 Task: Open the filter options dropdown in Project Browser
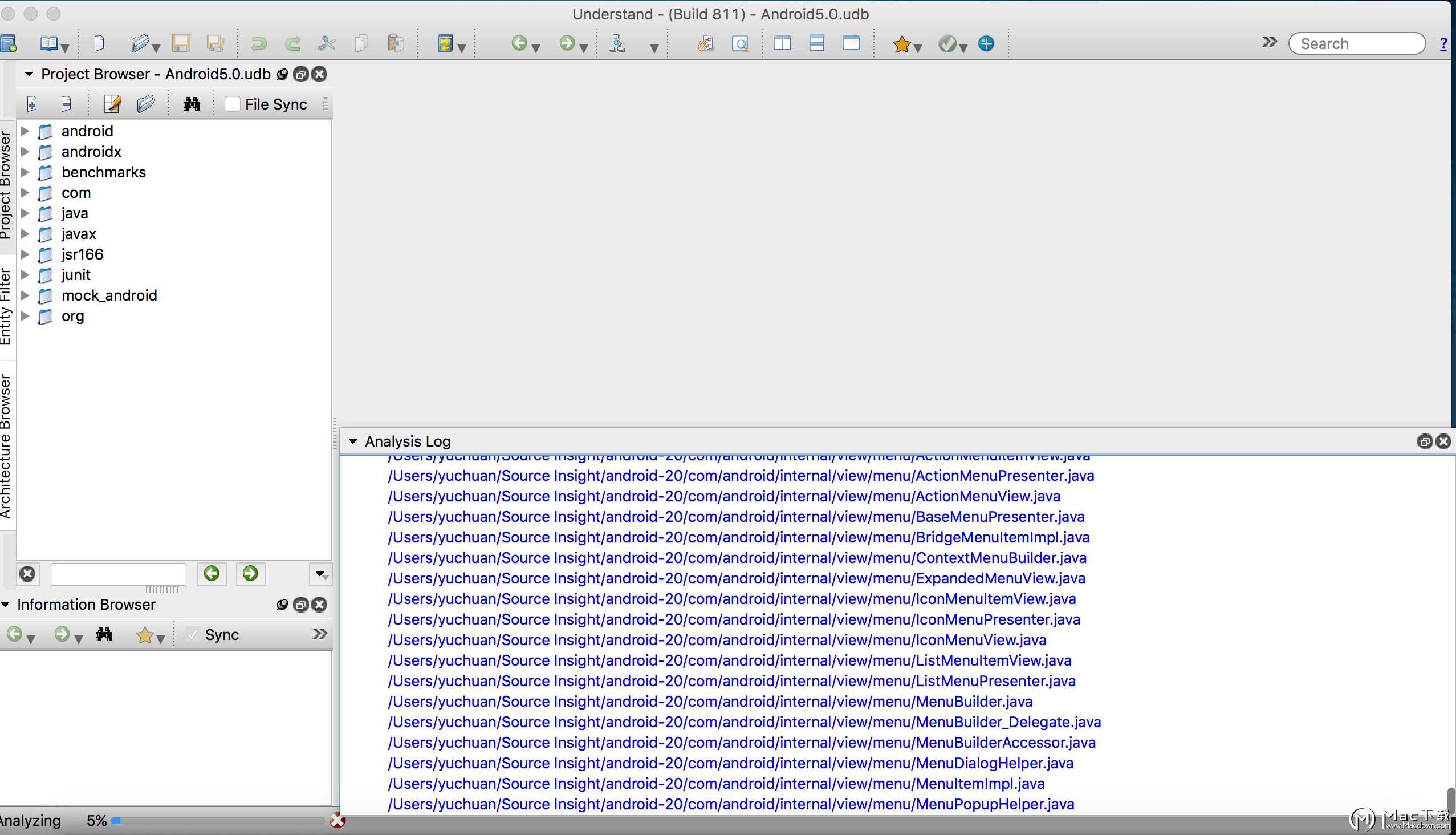[320, 574]
